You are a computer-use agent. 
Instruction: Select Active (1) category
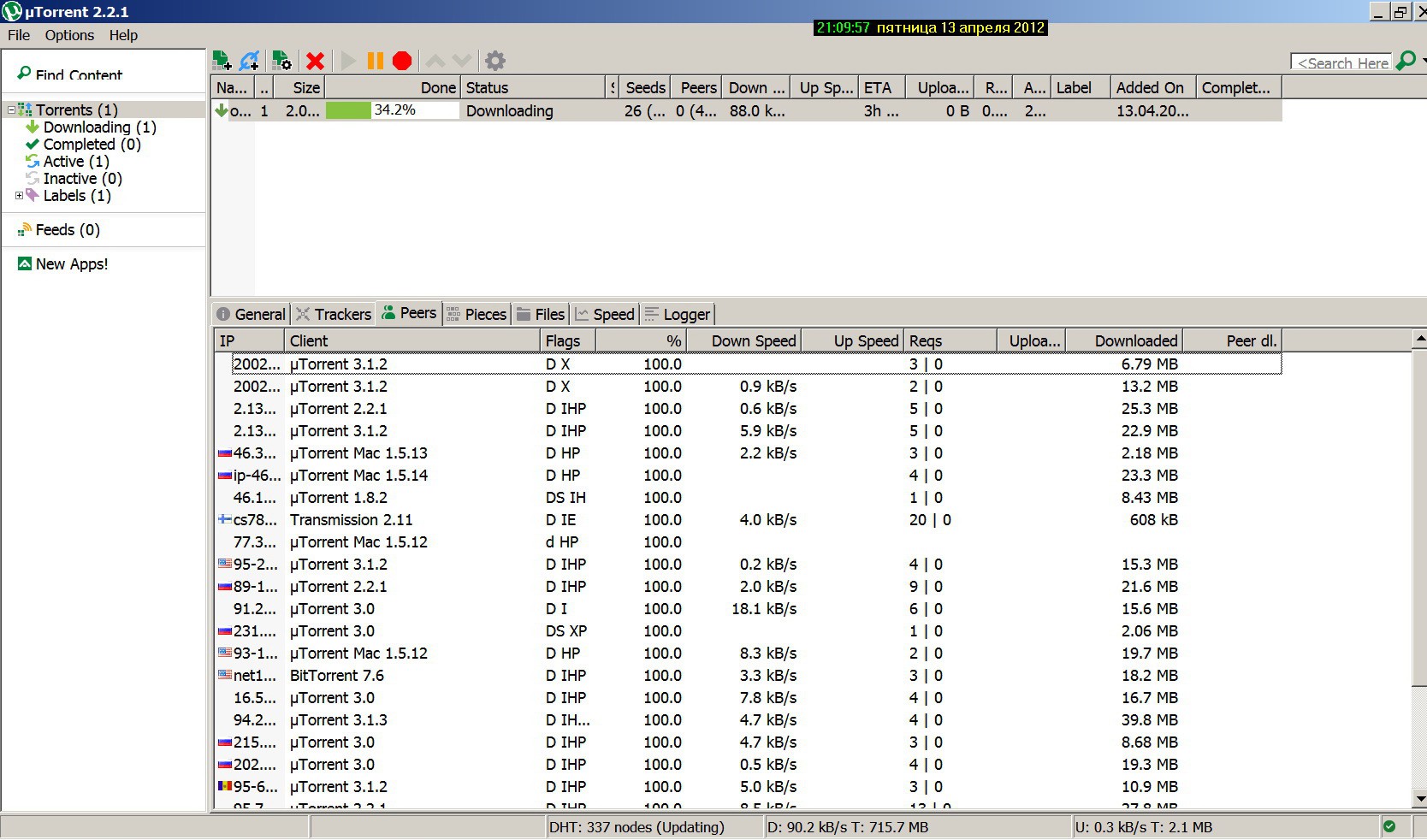pyautogui.click(x=76, y=161)
